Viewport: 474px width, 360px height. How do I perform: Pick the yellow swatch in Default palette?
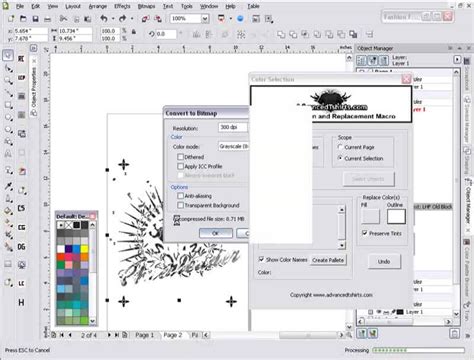pyautogui.click(x=84, y=249)
